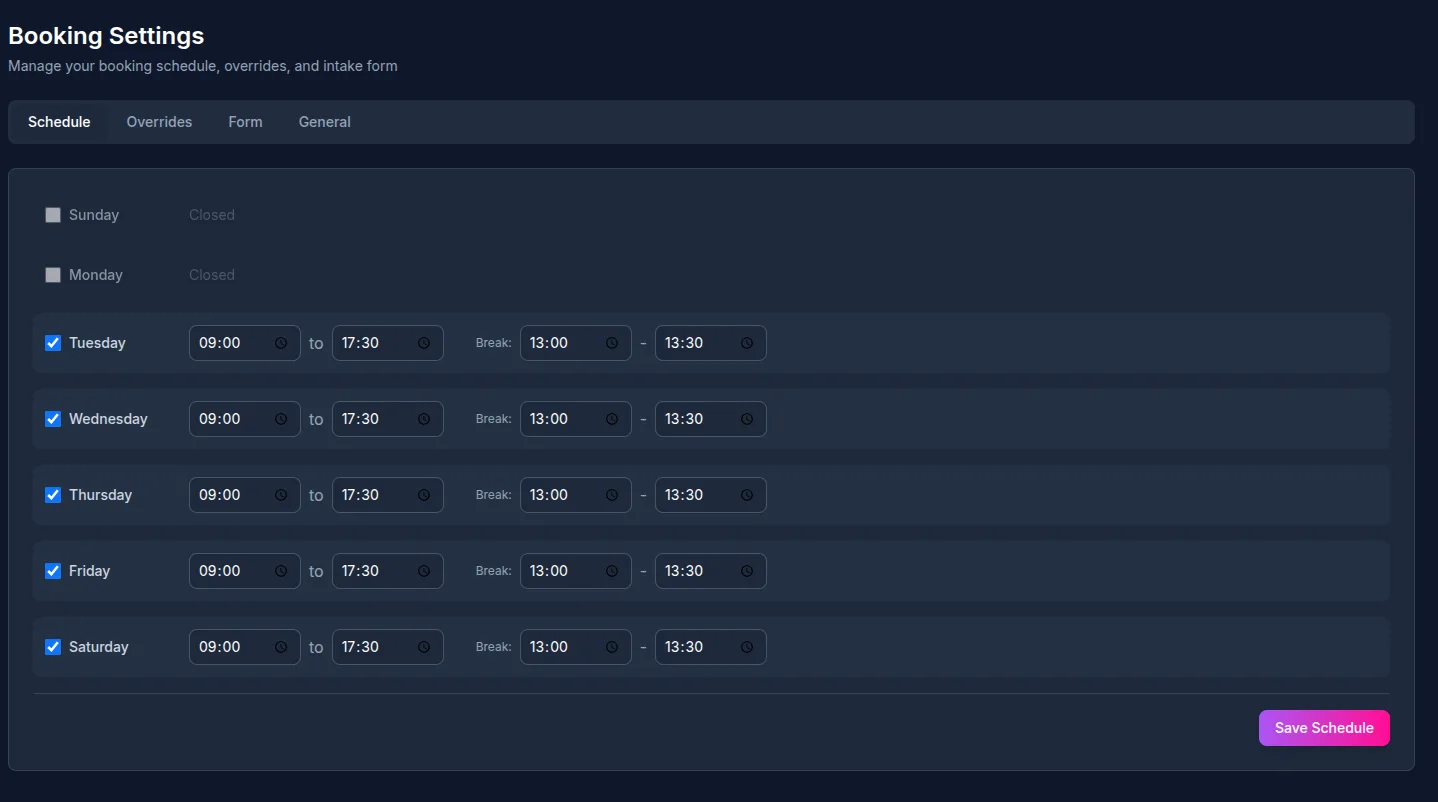Go to the General tab
The height and width of the screenshot is (802, 1438).
(324, 122)
